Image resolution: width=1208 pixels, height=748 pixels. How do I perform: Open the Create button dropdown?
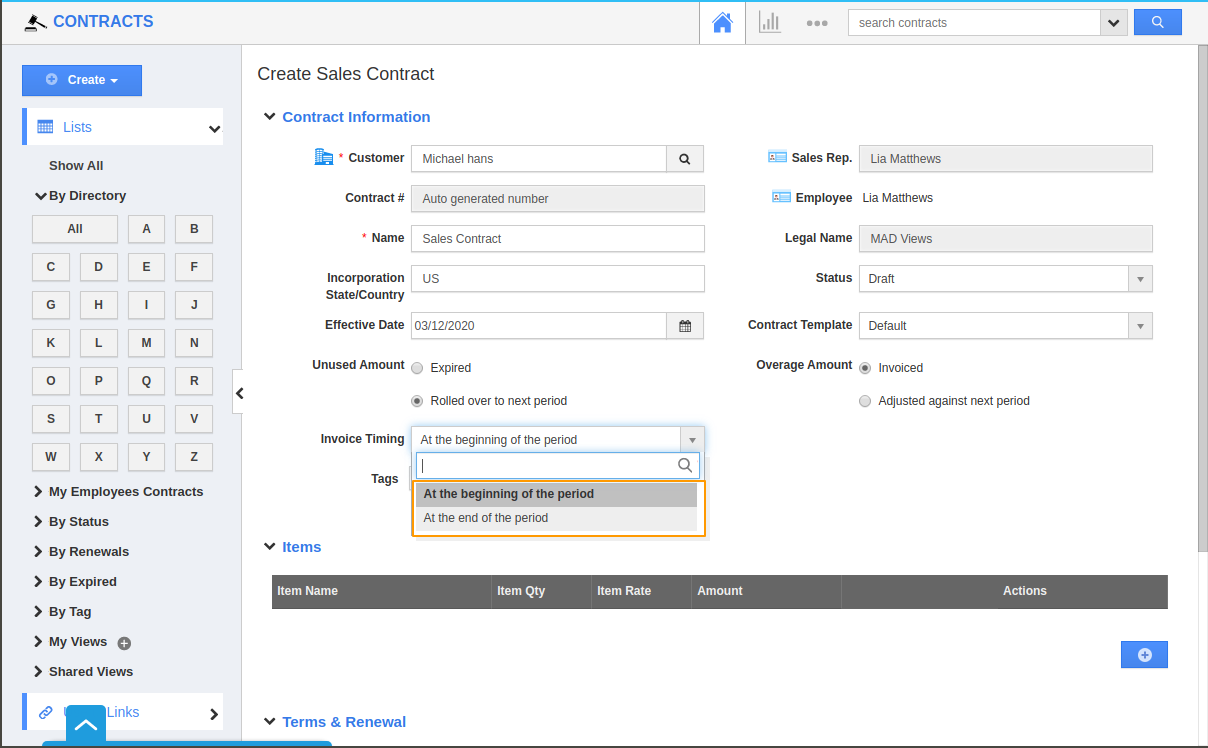point(82,80)
